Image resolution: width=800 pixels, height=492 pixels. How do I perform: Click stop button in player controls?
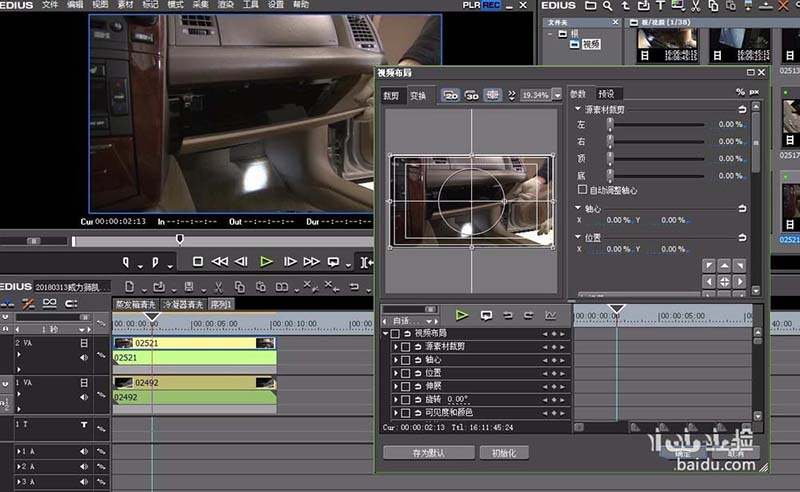(x=198, y=262)
